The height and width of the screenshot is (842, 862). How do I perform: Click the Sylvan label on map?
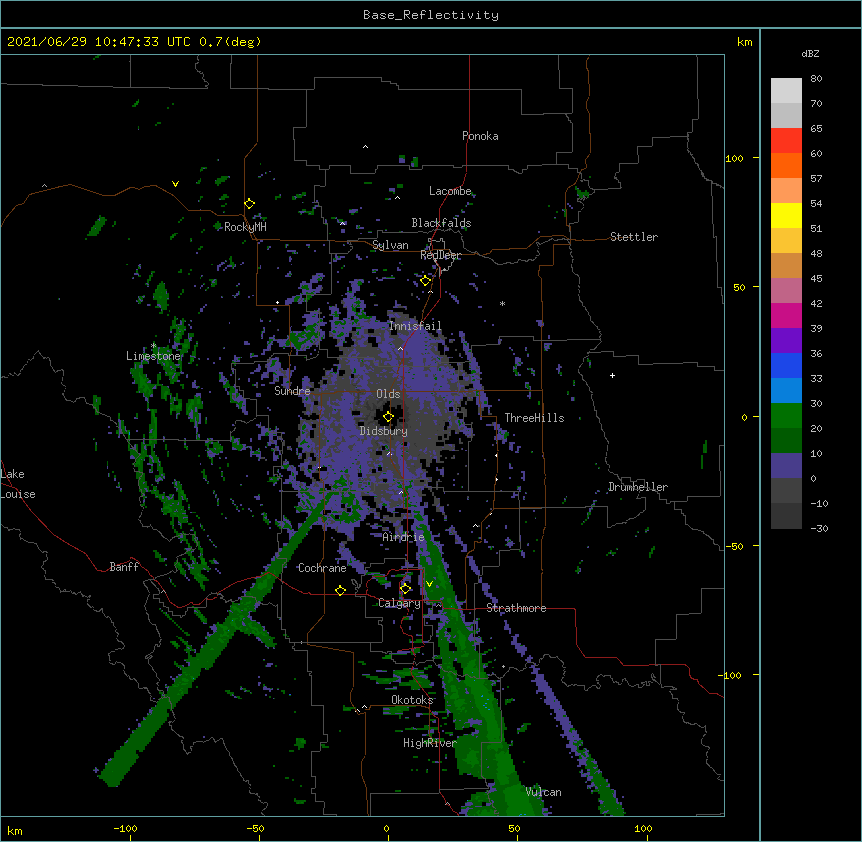pyautogui.click(x=390, y=245)
